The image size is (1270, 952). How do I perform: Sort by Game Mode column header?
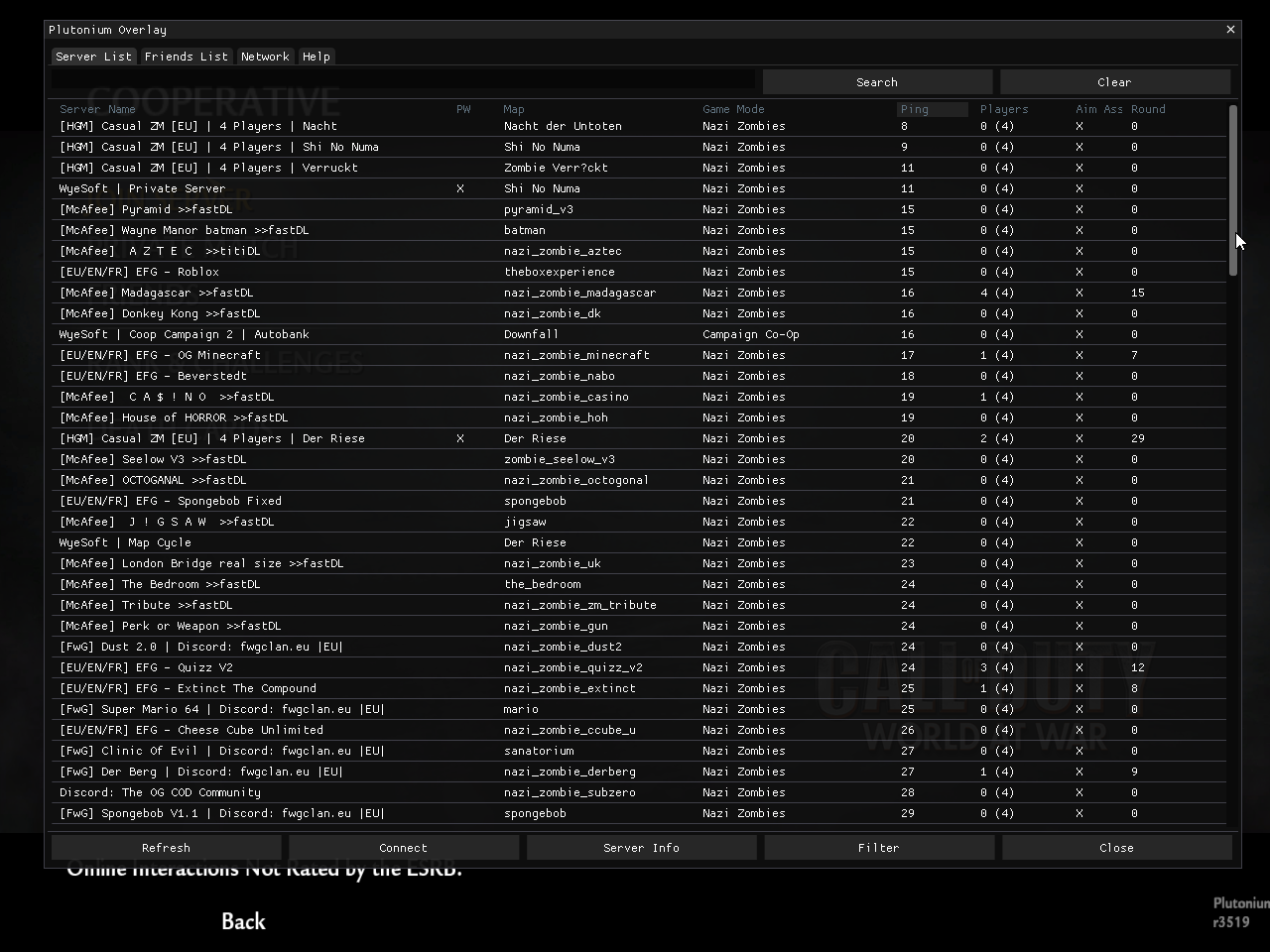pos(733,109)
